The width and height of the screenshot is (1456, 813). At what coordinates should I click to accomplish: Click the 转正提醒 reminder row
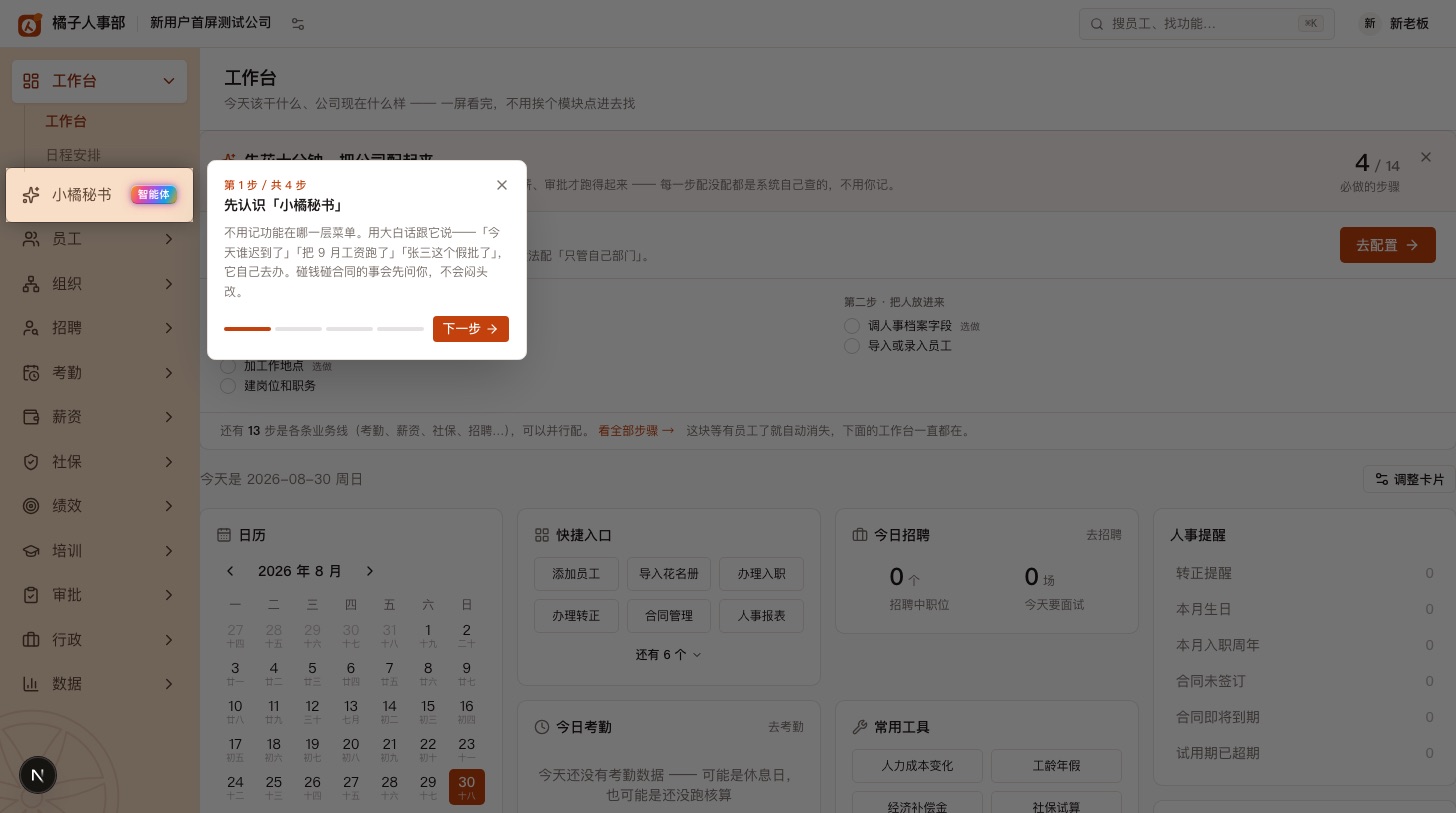(x=1305, y=573)
